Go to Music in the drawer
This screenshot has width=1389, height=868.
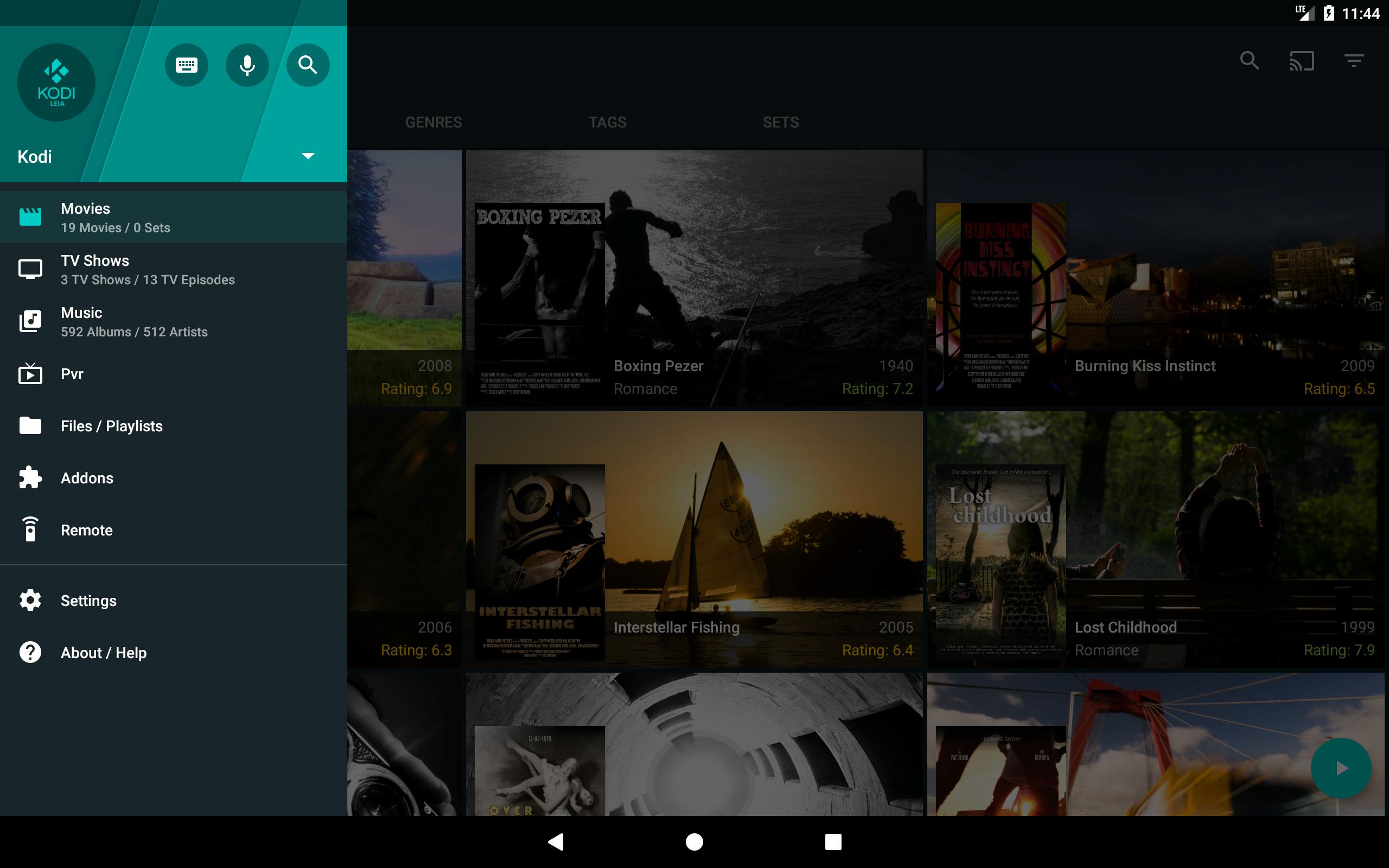173,322
